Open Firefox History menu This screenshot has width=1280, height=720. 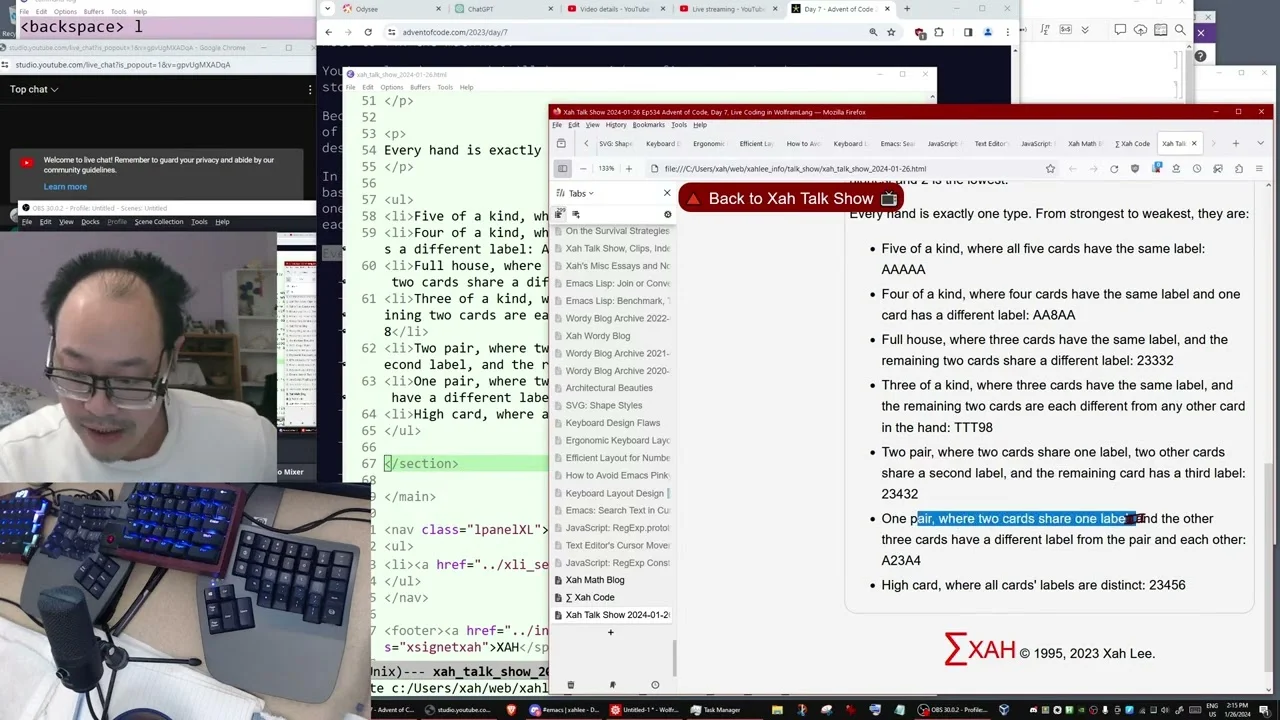(x=616, y=125)
